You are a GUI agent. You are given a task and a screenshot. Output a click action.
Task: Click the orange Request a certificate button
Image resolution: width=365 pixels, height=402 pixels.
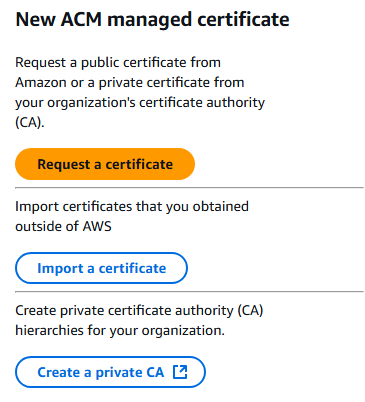pyautogui.click(x=105, y=164)
